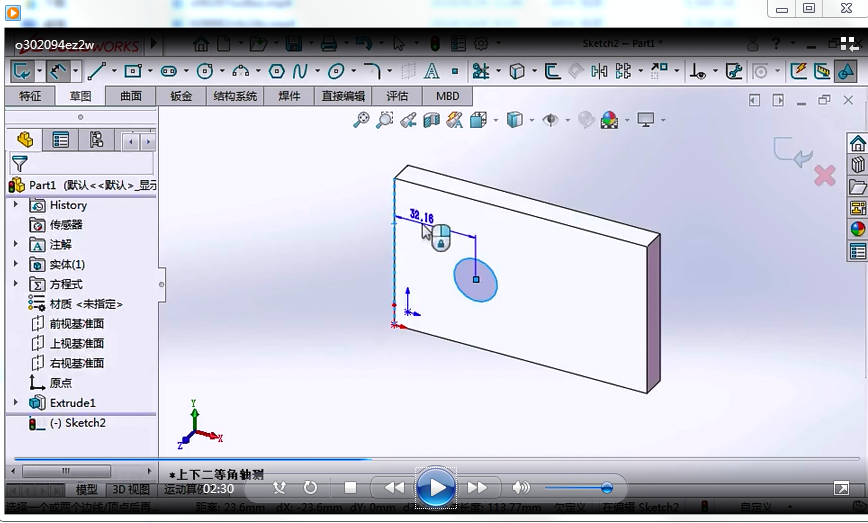Image resolution: width=868 pixels, height=523 pixels.
Task: Mute the video player volume
Action: tap(521, 488)
